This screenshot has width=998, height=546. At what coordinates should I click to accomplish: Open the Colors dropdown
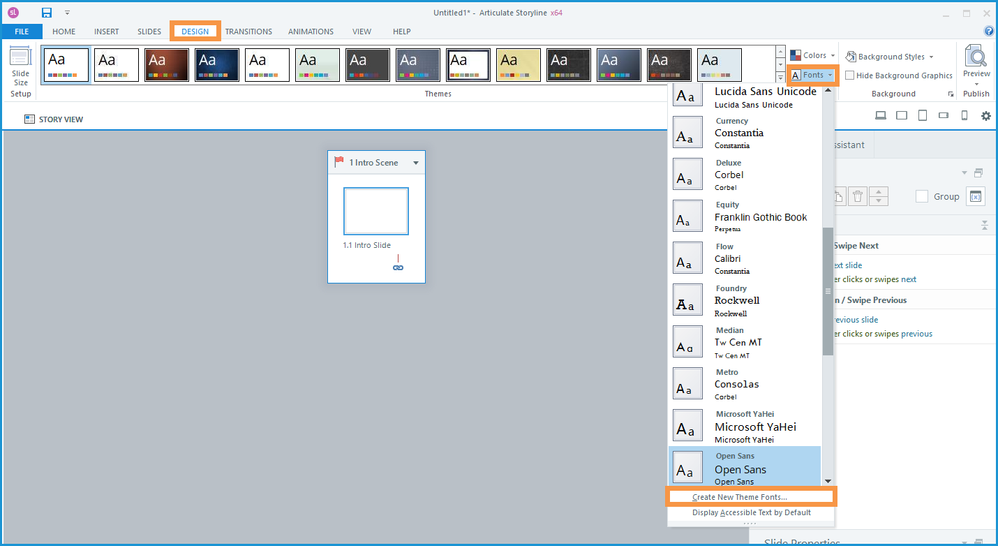pyautogui.click(x=812, y=55)
